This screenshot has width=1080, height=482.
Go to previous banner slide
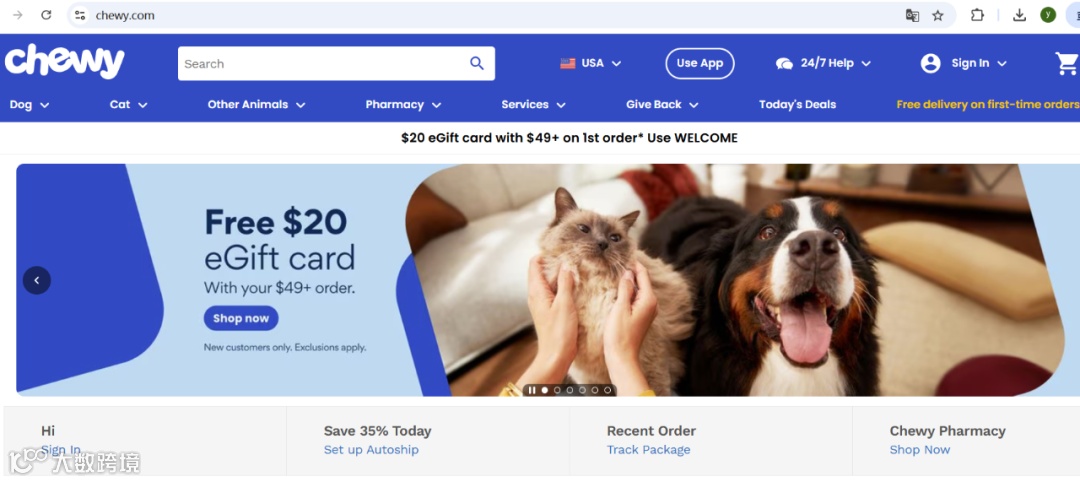click(37, 280)
